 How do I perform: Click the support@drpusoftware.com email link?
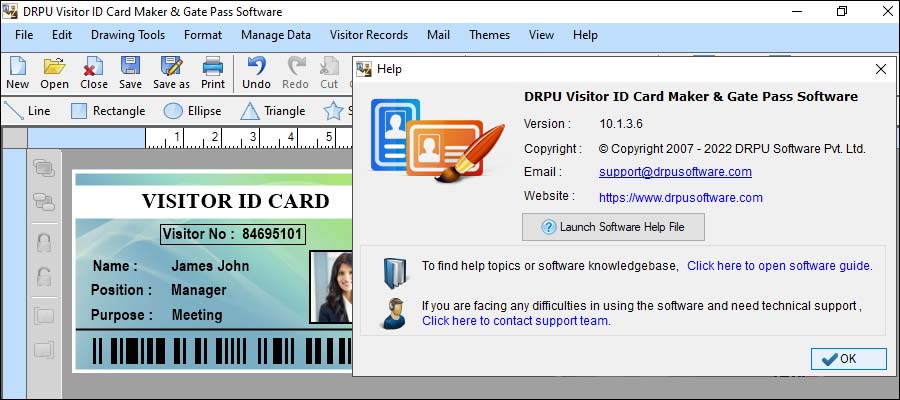675,172
